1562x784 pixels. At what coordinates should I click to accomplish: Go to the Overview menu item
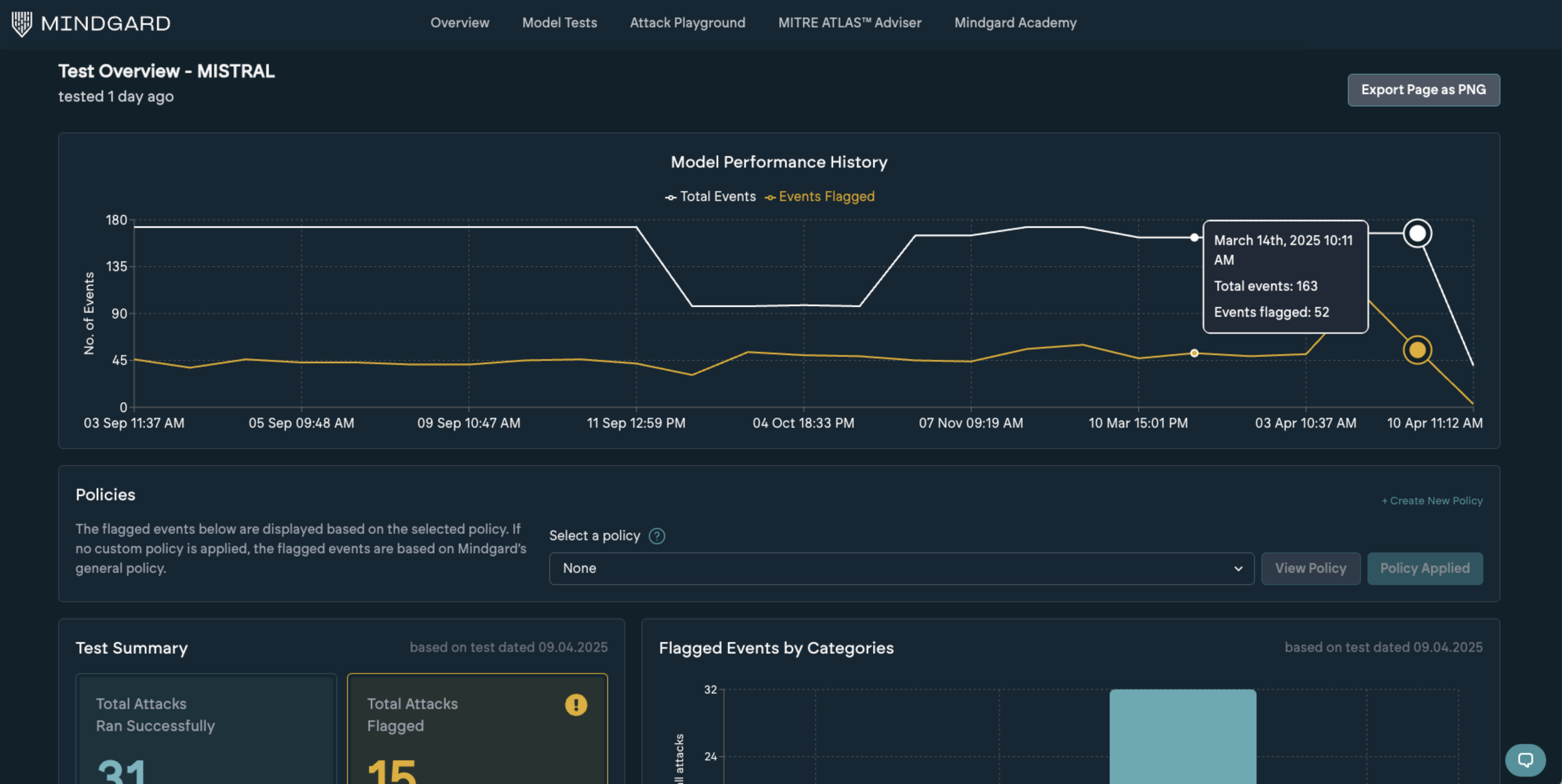click(460, 23)
